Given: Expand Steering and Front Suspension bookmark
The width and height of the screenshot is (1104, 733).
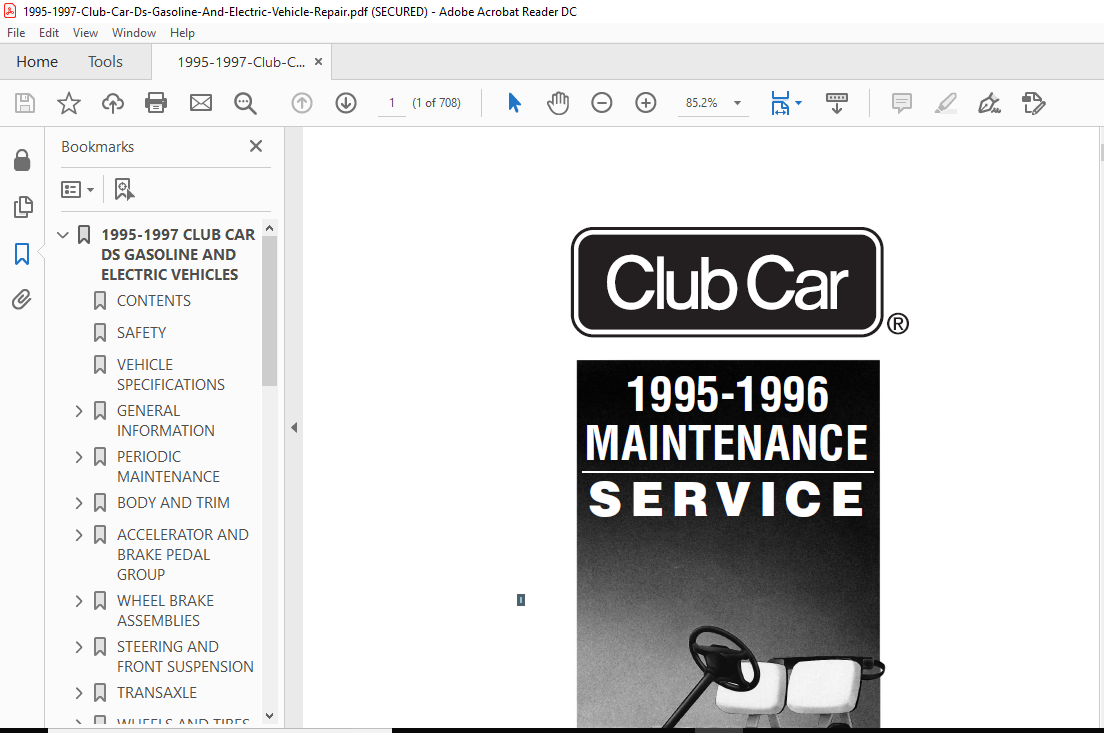Looking at the screenshot, I should [x=78, y=646].
